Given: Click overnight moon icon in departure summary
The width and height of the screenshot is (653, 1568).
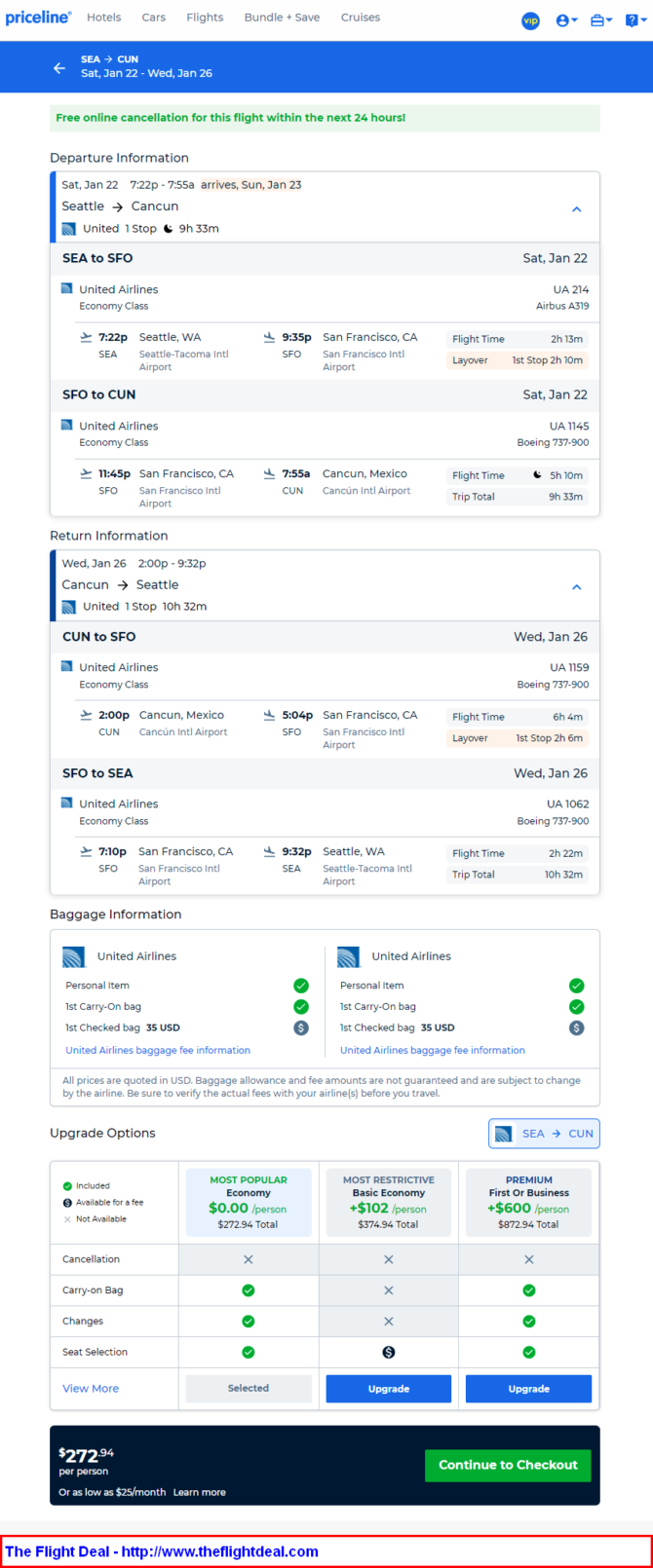Looking at the screenshot, I should click(168, 229).
